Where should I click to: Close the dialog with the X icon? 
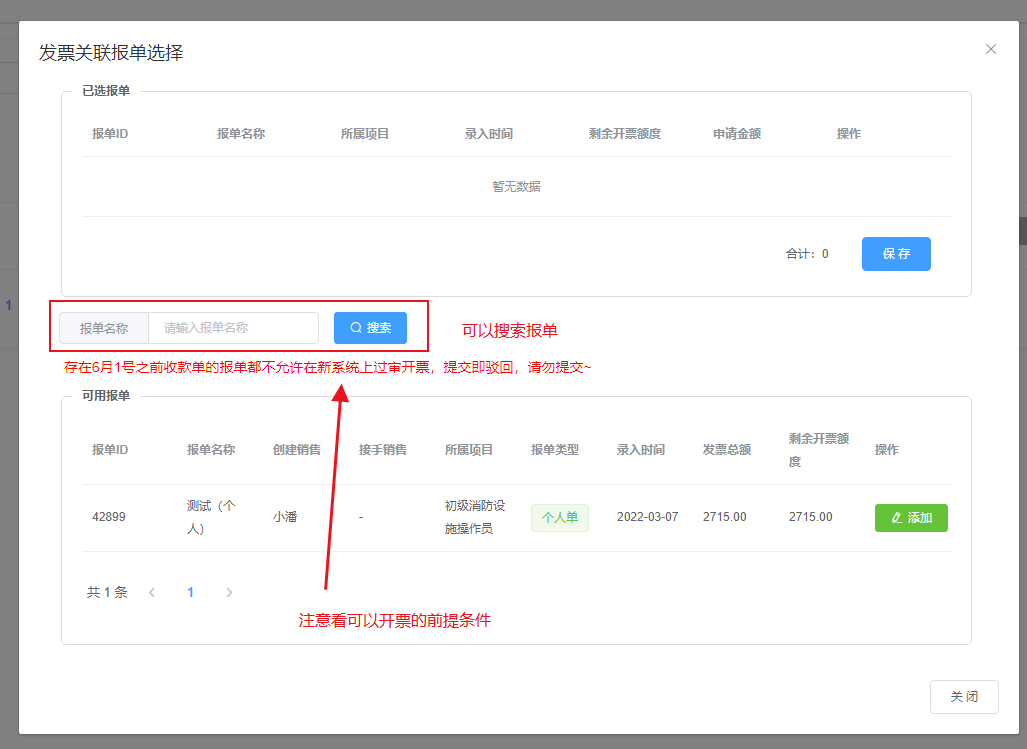click(990, 49)
